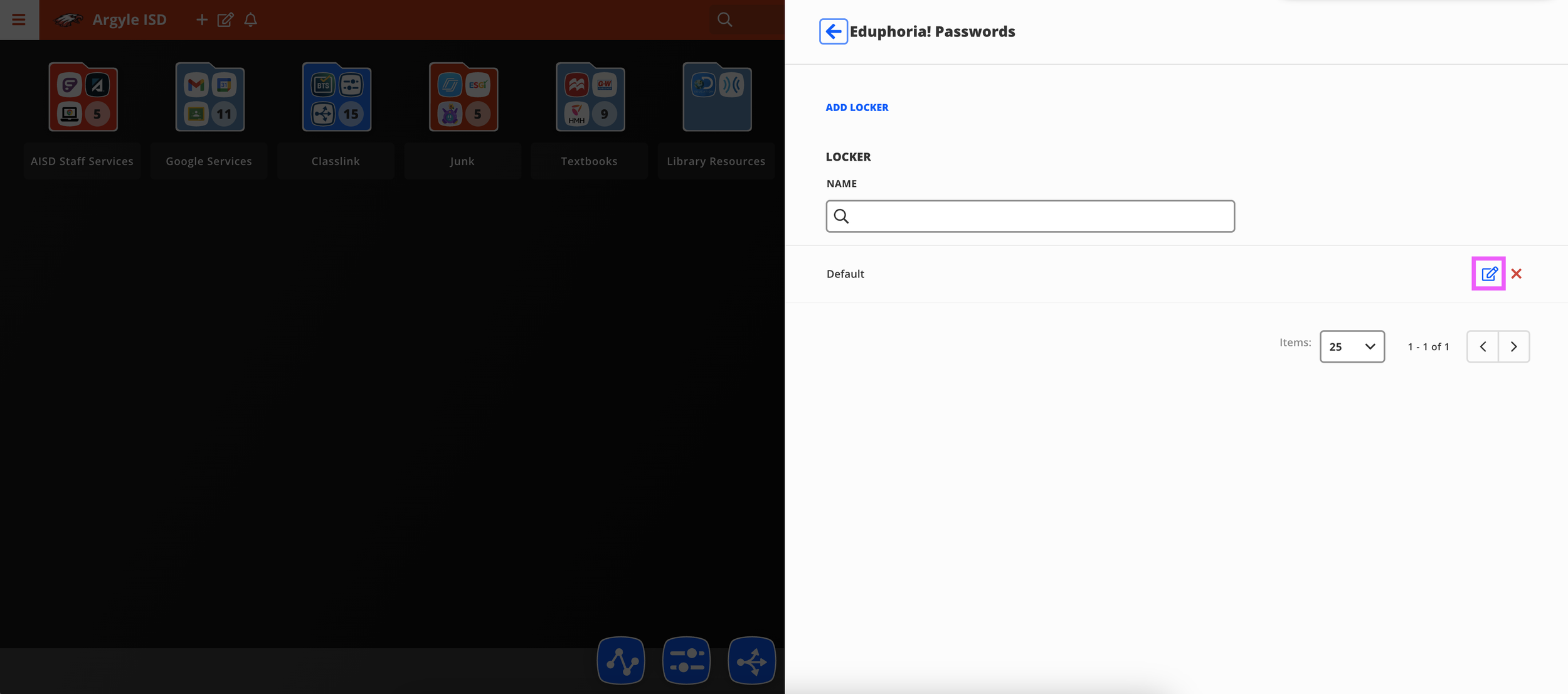Click the Library Resources label

pyautogui.click(x=716, y=161)
